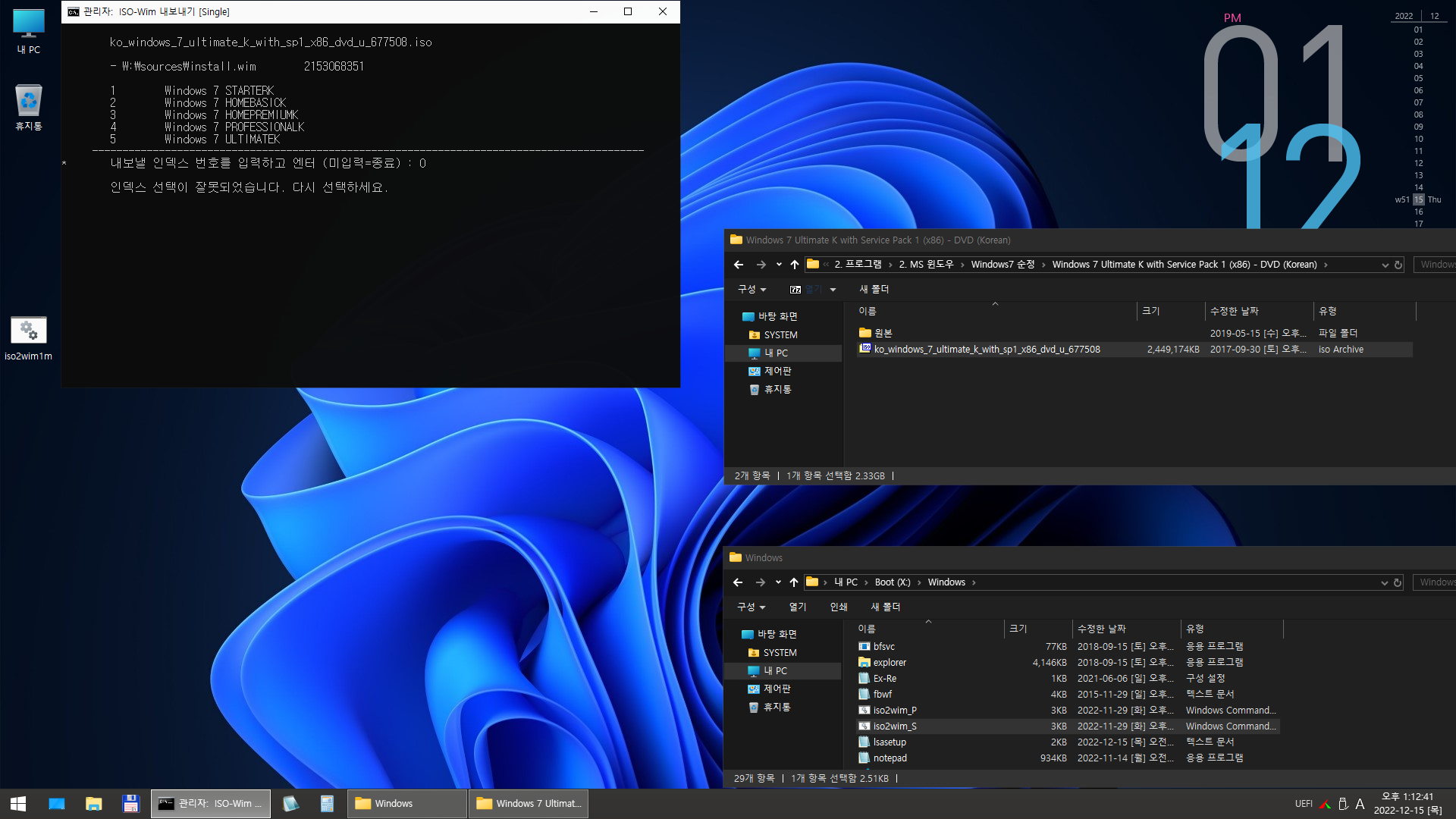Refresh lower Windows explorer address bar

click(1398, 582)
